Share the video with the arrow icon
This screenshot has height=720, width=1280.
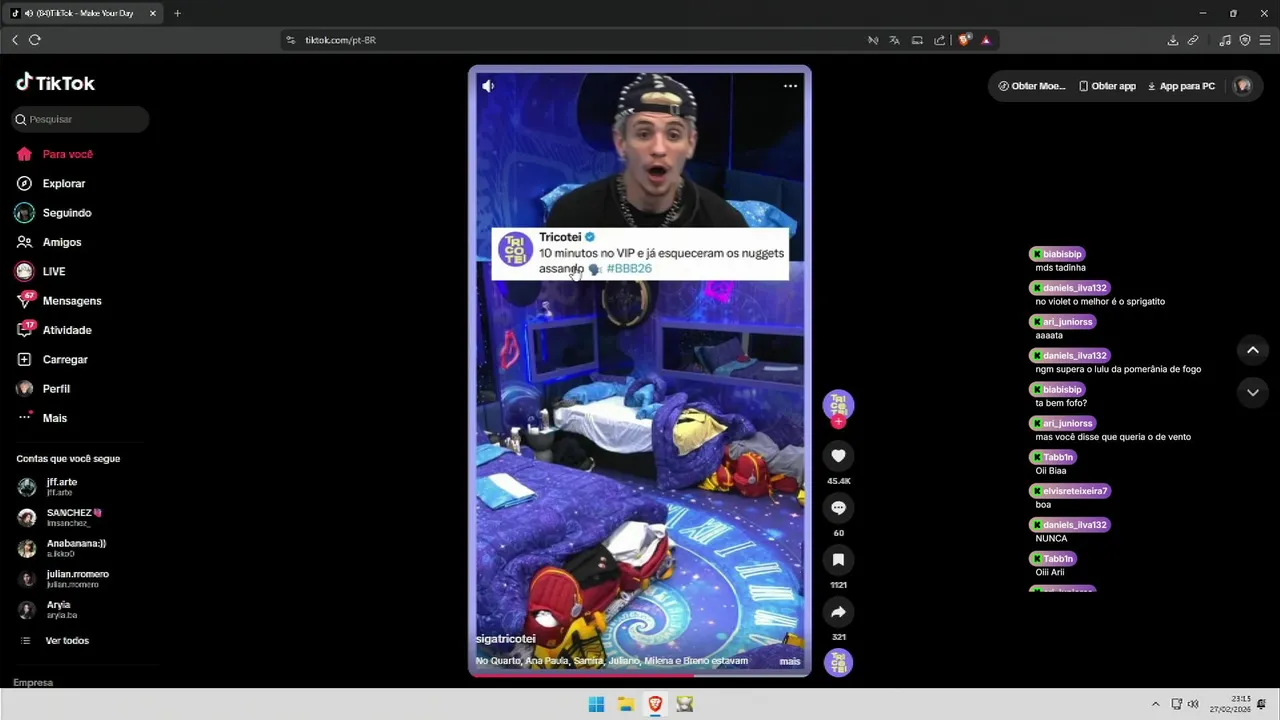838,612
